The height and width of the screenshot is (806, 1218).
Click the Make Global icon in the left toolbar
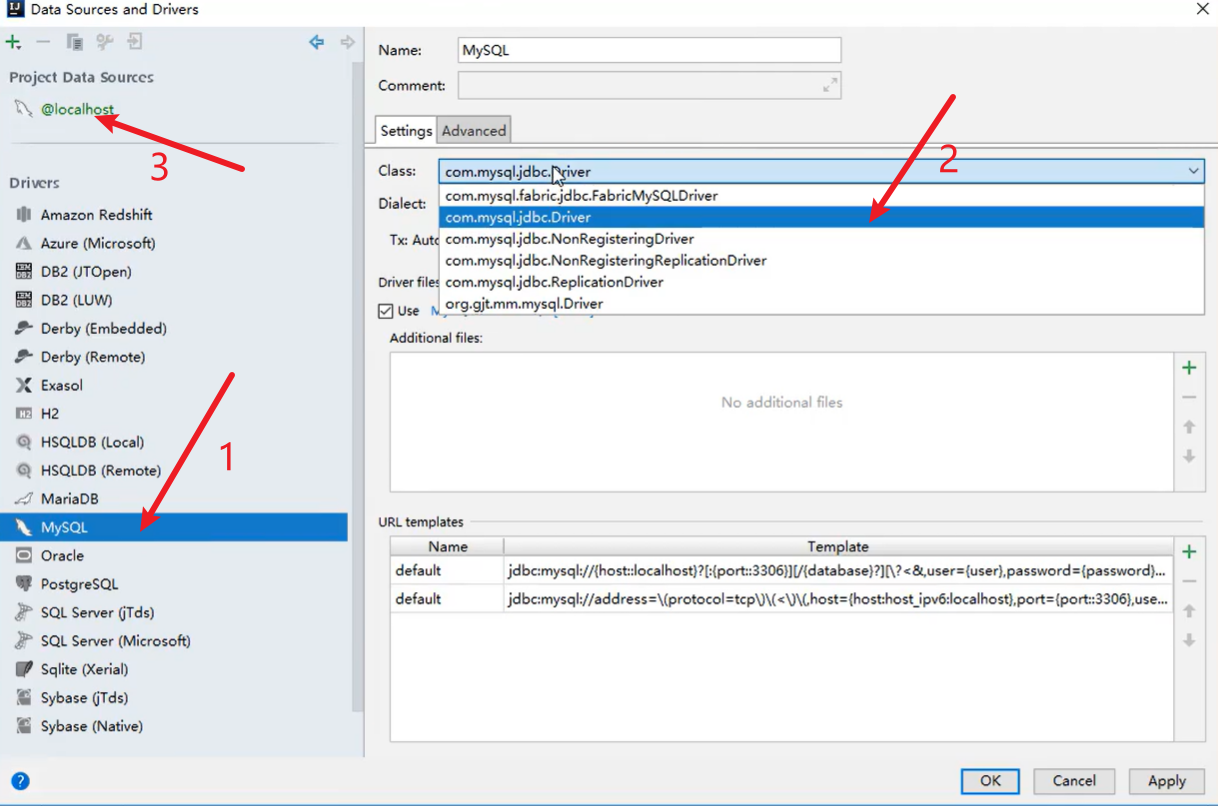[135, 42]
